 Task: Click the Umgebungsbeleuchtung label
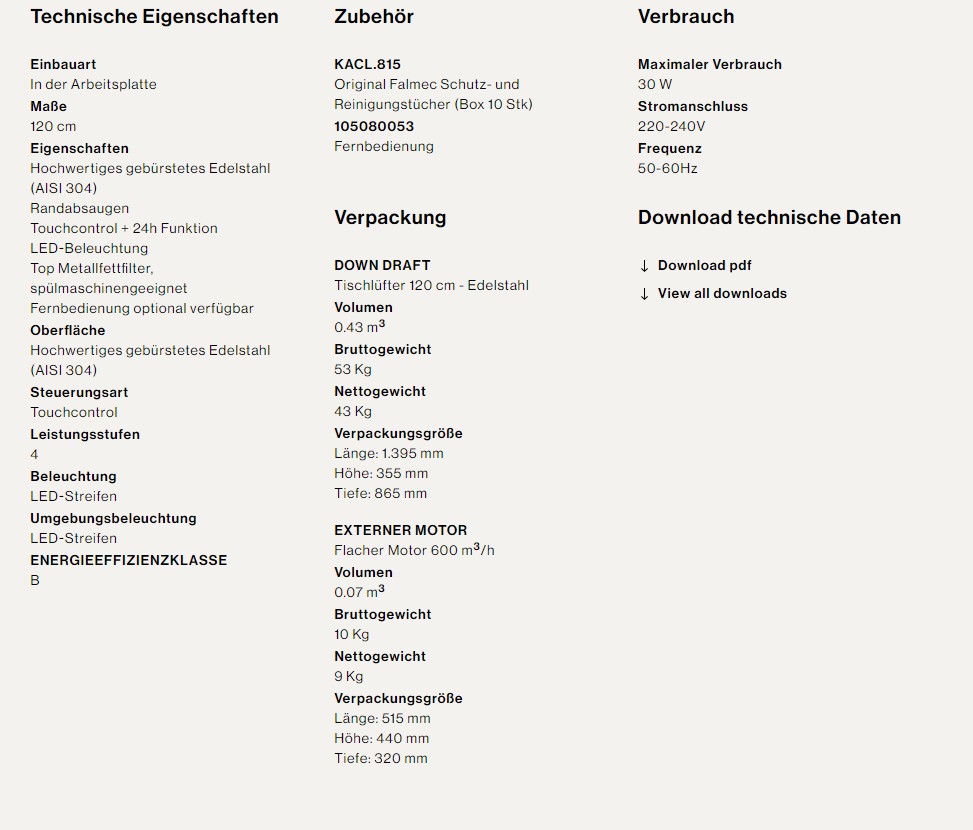click(113, 518)
